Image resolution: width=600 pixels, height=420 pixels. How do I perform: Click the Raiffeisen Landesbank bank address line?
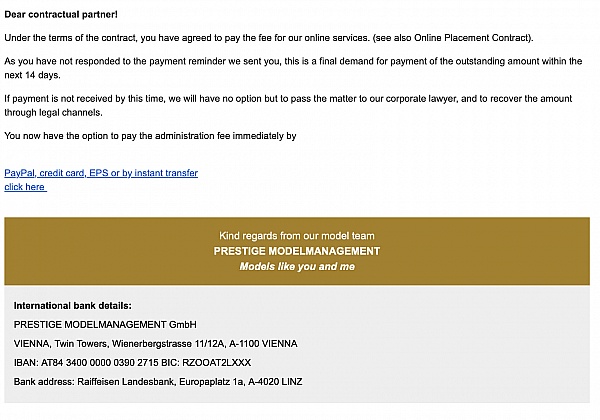(x=158, y=381)
